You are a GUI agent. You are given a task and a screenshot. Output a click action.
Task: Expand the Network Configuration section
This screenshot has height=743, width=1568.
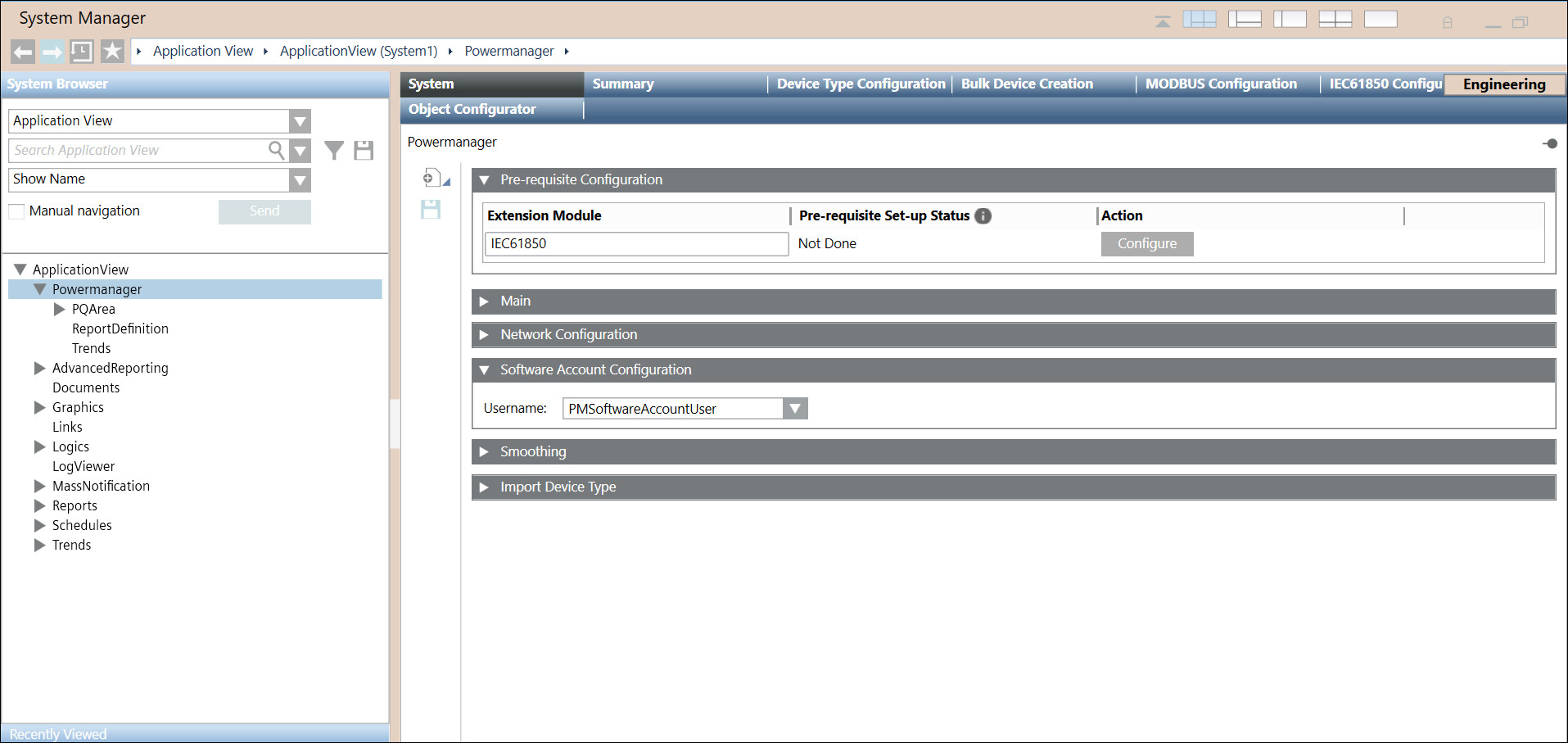point(485,335)
